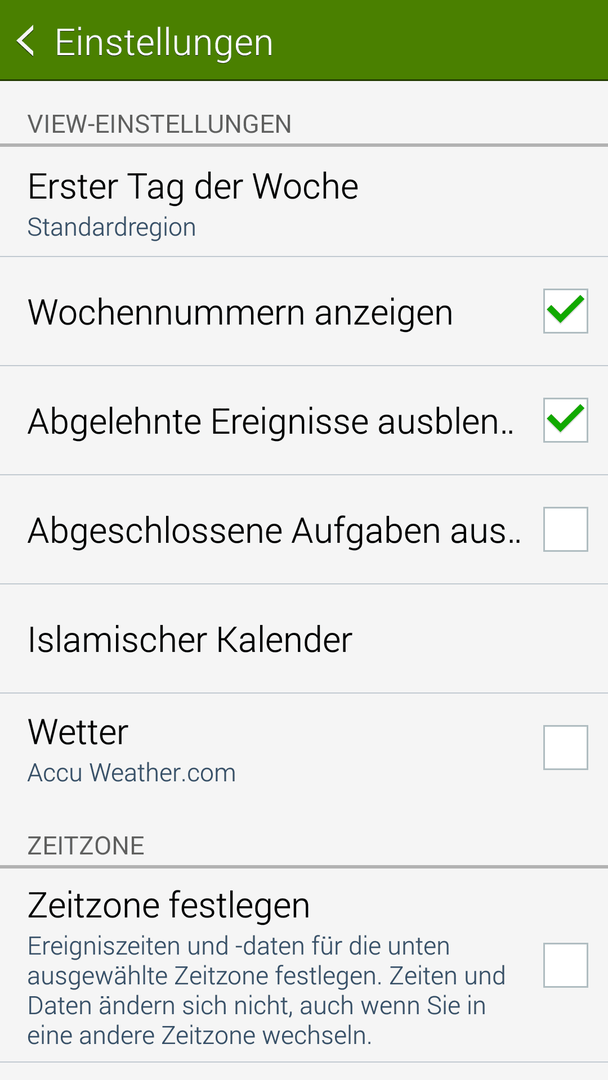Select the Standardregion value text
This screenshot has height=1080, width=608.
click(112, 227)
